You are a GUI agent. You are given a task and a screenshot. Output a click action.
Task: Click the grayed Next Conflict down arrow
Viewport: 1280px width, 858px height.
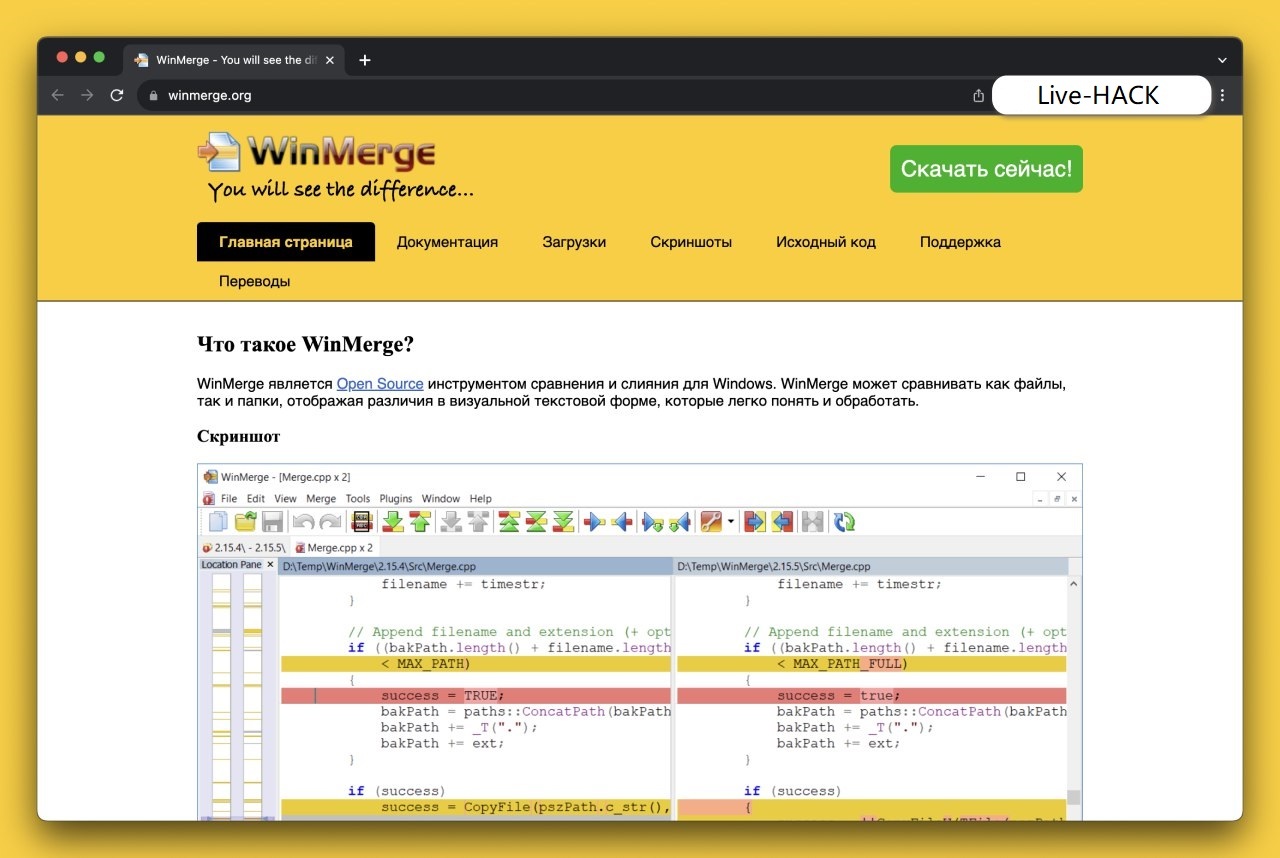coord(451,522)
